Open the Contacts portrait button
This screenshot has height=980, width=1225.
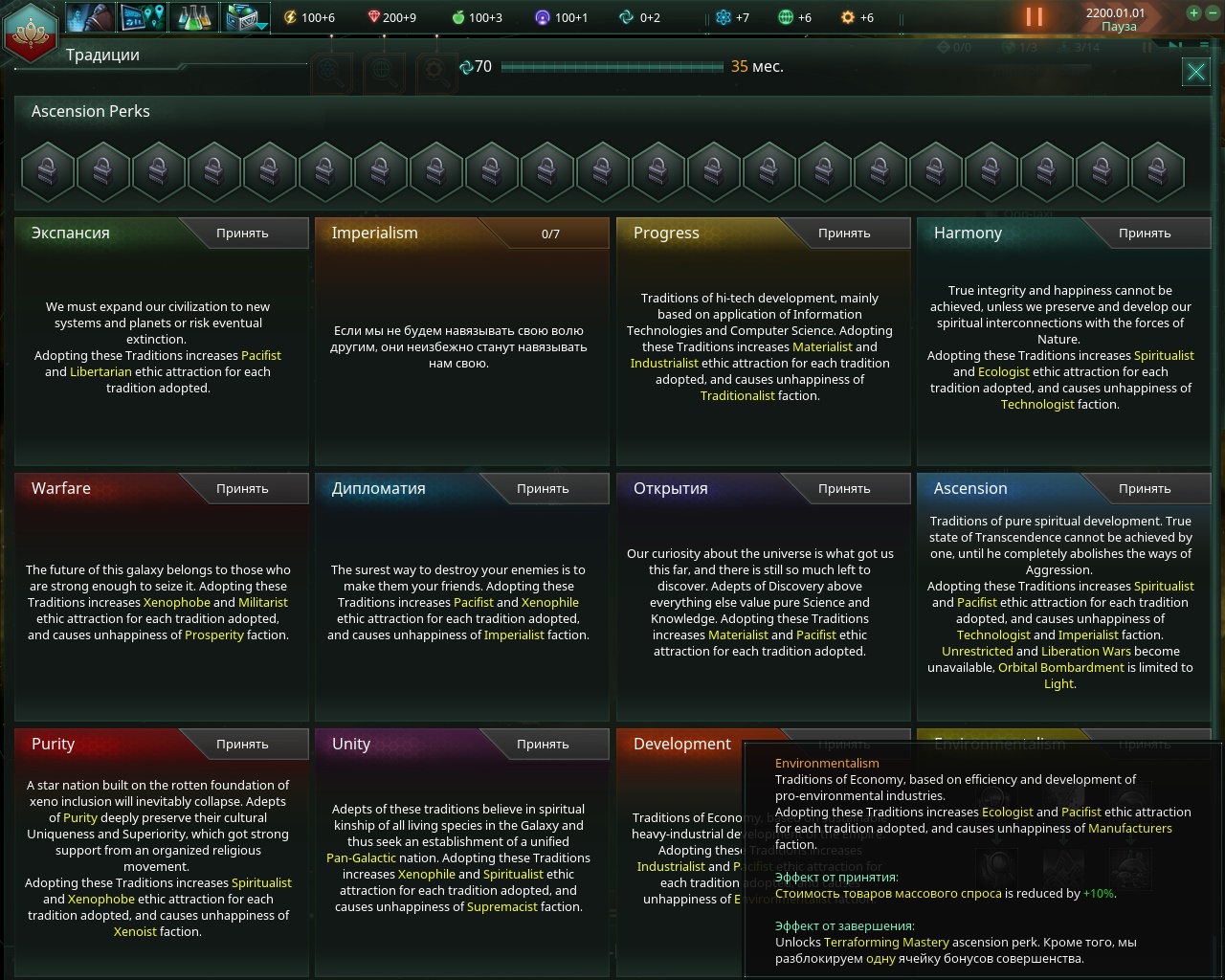[x=91, y=17]
